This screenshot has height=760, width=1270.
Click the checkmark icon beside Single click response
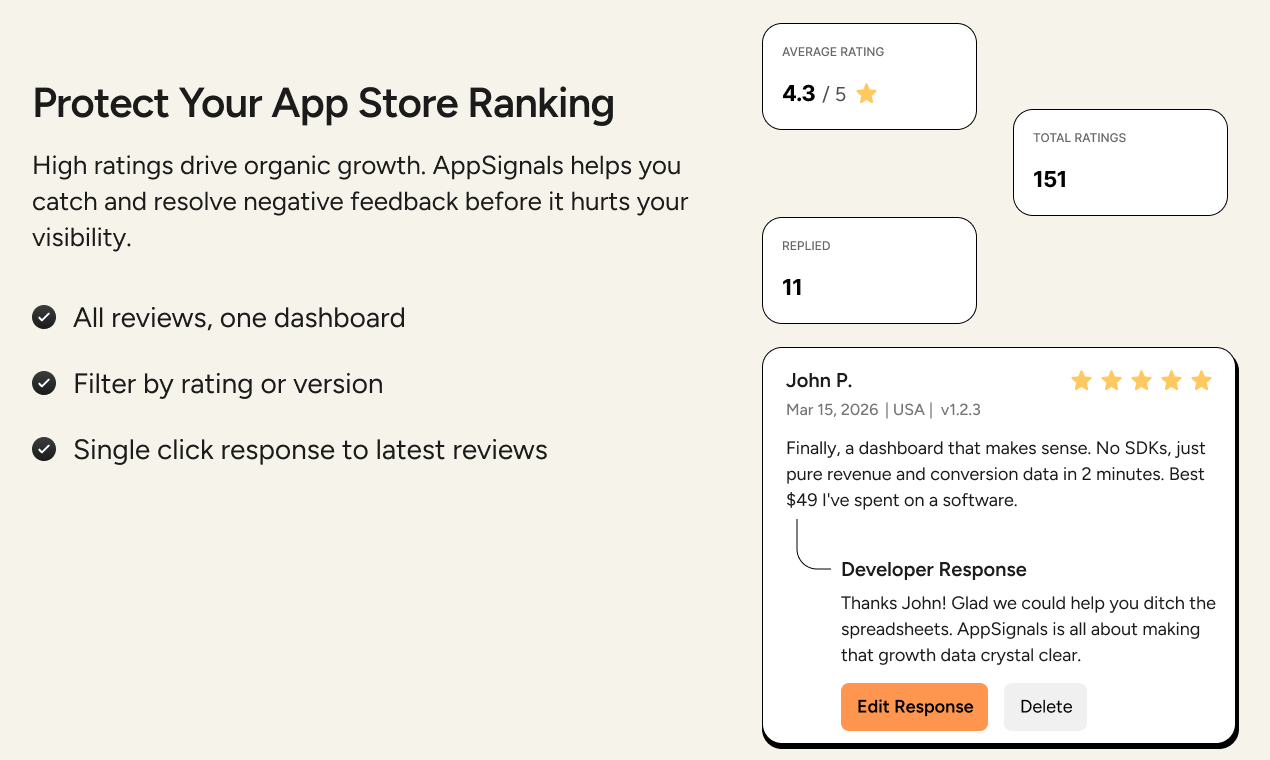[x=44, y=450]
